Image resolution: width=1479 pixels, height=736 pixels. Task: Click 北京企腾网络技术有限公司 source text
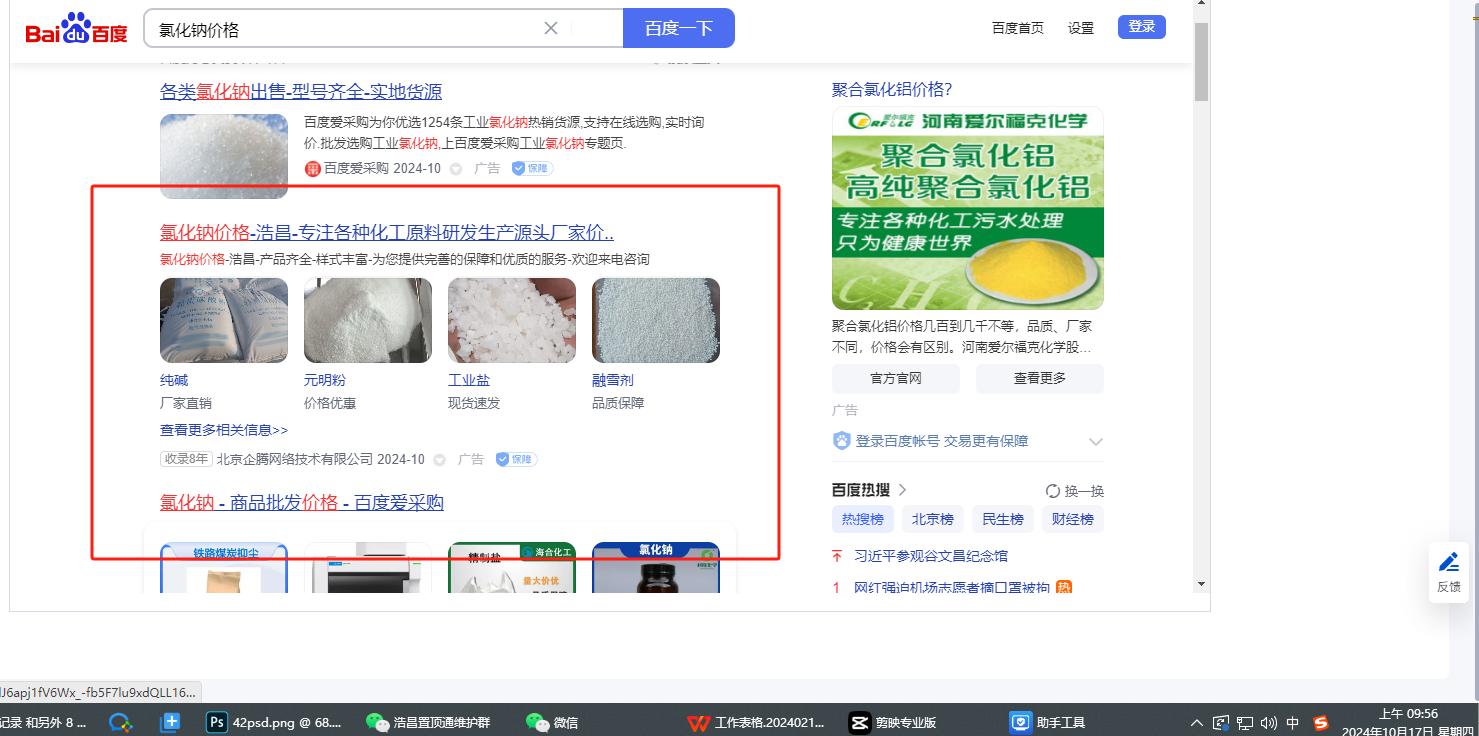pyautogui.click(x=295, y=459)
